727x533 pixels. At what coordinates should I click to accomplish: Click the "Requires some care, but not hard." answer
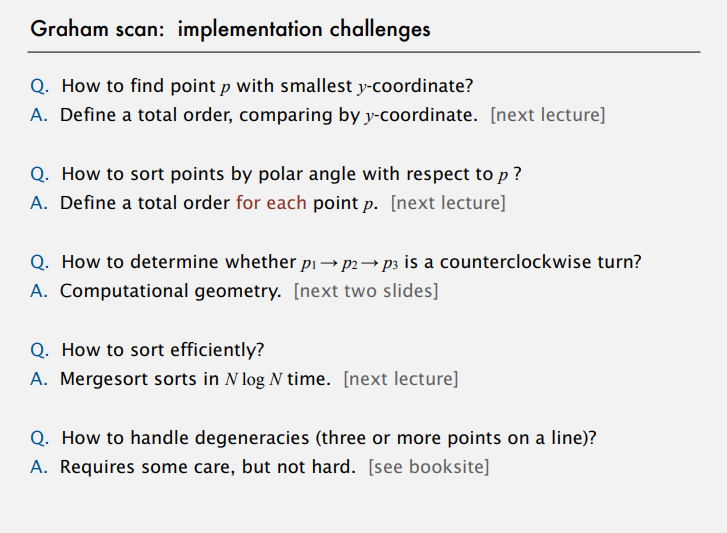point(207,467)
